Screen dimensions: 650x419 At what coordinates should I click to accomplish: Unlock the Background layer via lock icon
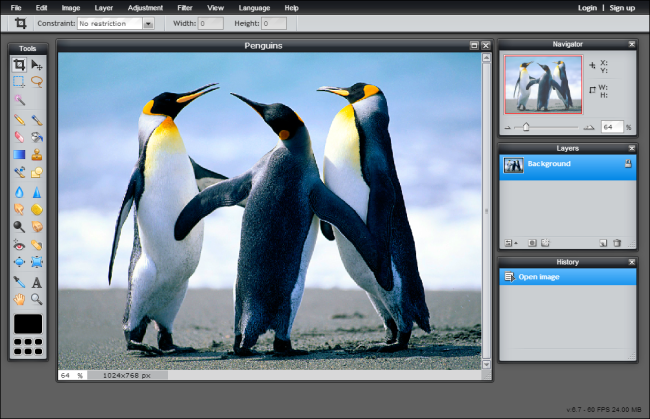[628, 163]
